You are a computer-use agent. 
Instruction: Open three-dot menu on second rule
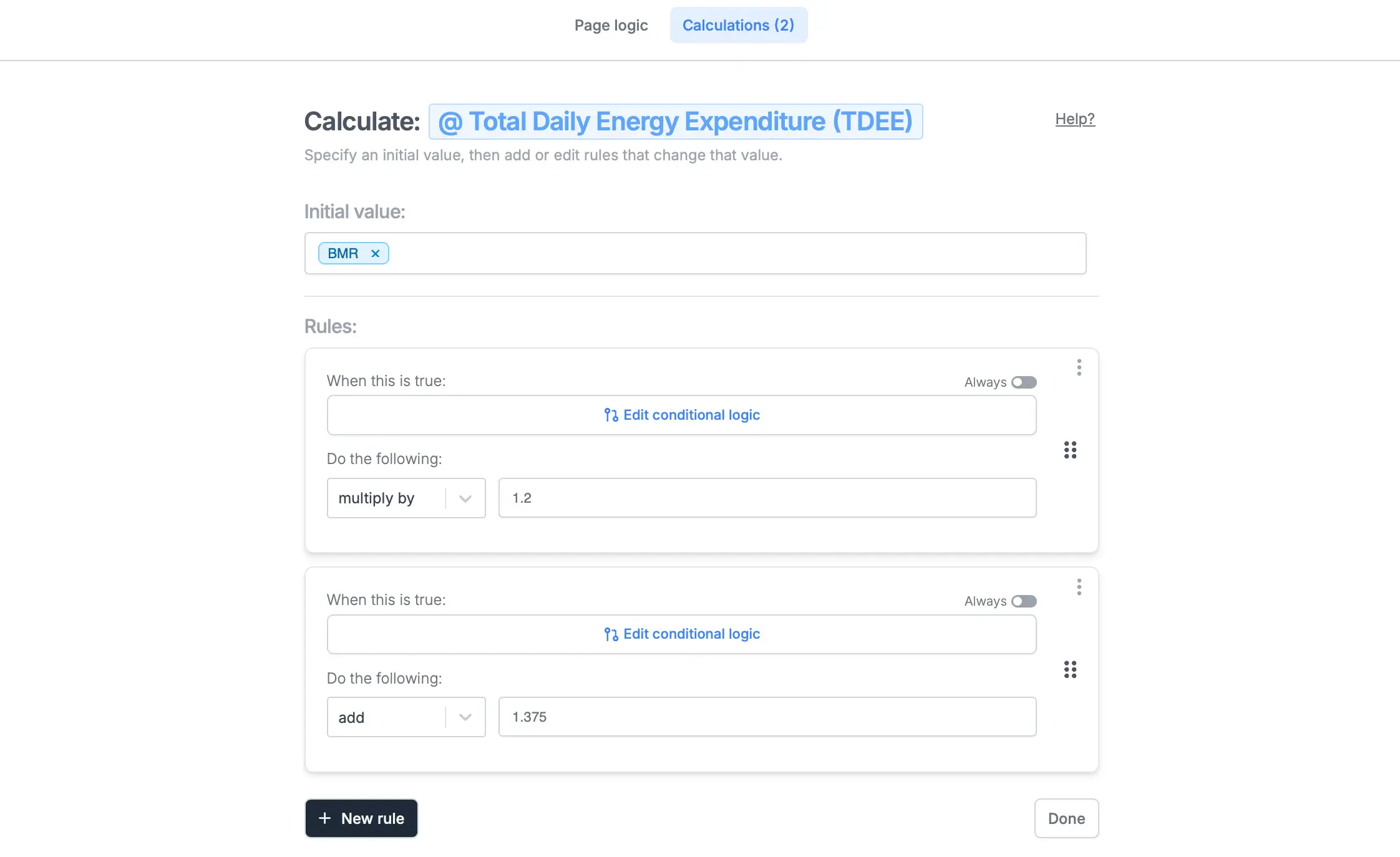point(1079,586)
